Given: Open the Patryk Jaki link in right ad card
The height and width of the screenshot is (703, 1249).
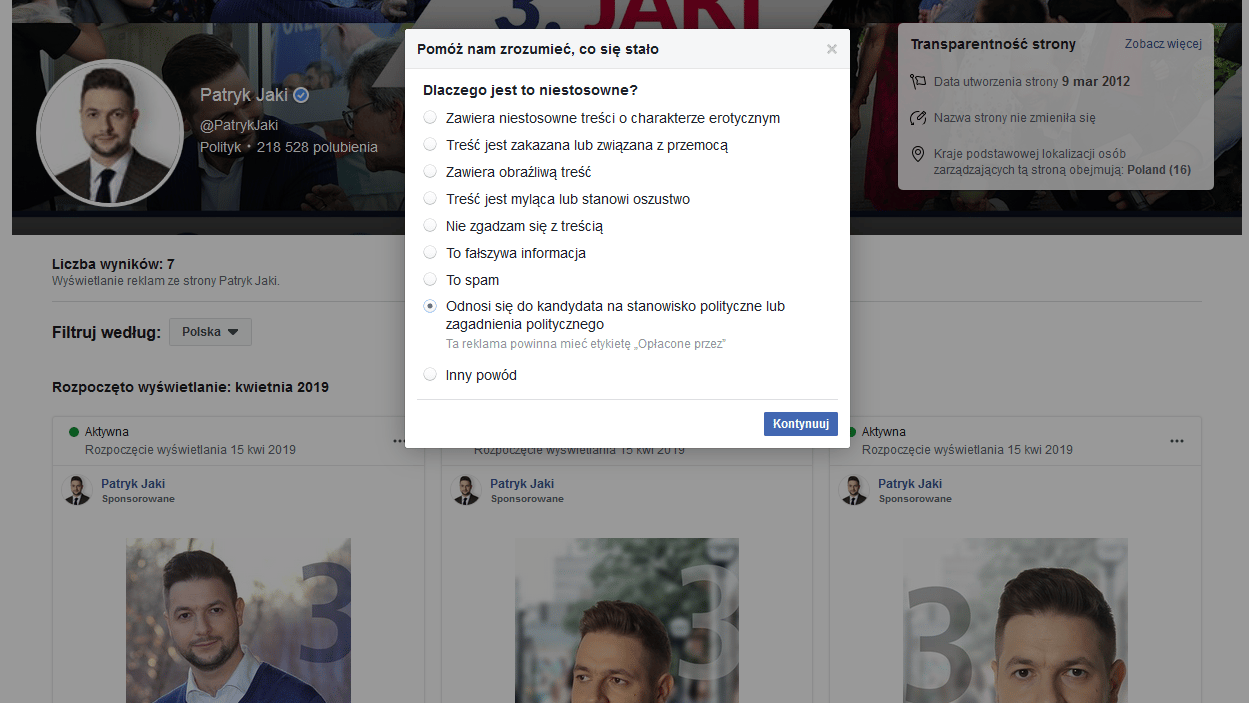Looking at the screenshot, I should pos(910,484).
